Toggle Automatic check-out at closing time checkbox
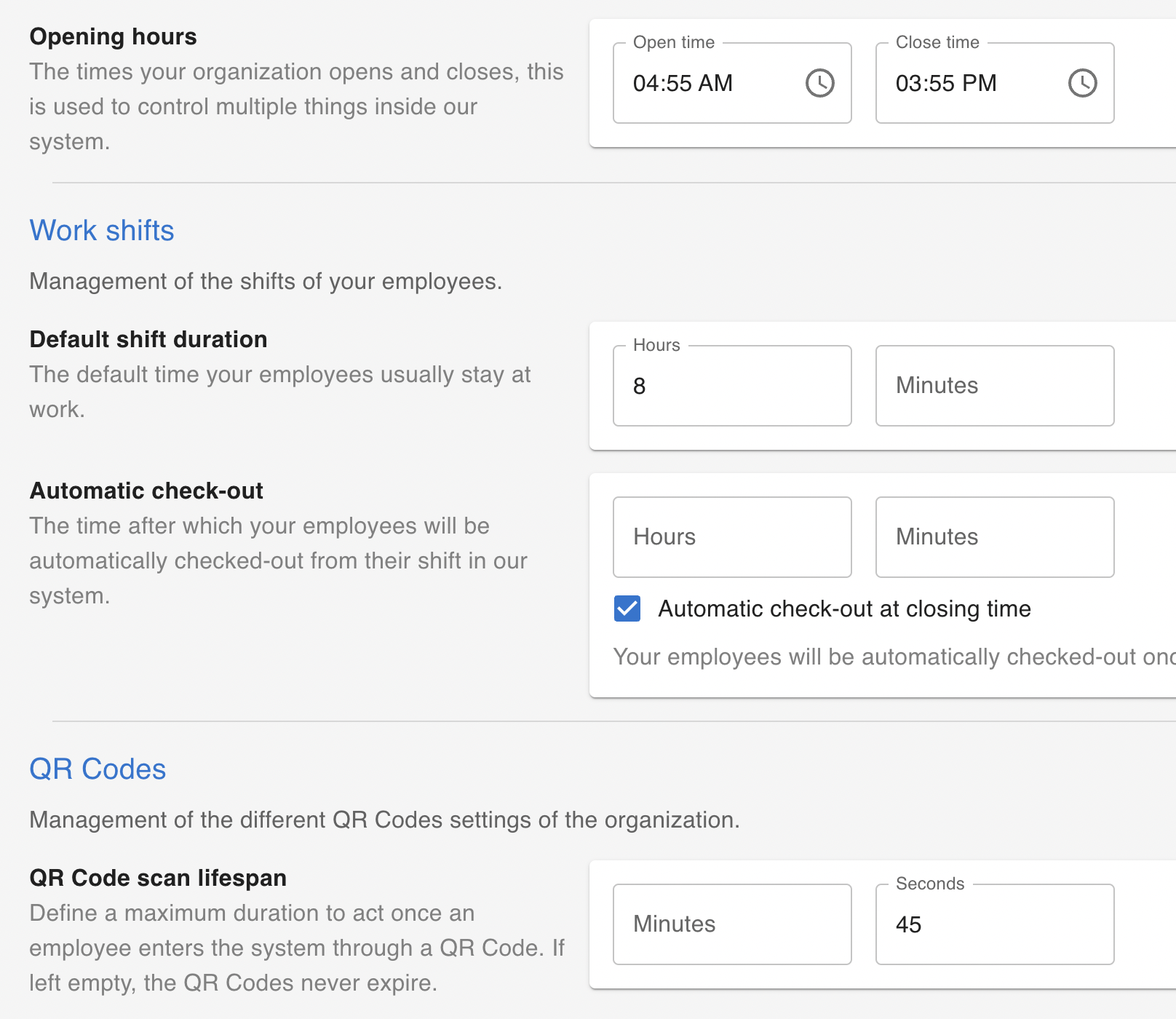Screen dimensions: 1176x1019 [627, 608]
